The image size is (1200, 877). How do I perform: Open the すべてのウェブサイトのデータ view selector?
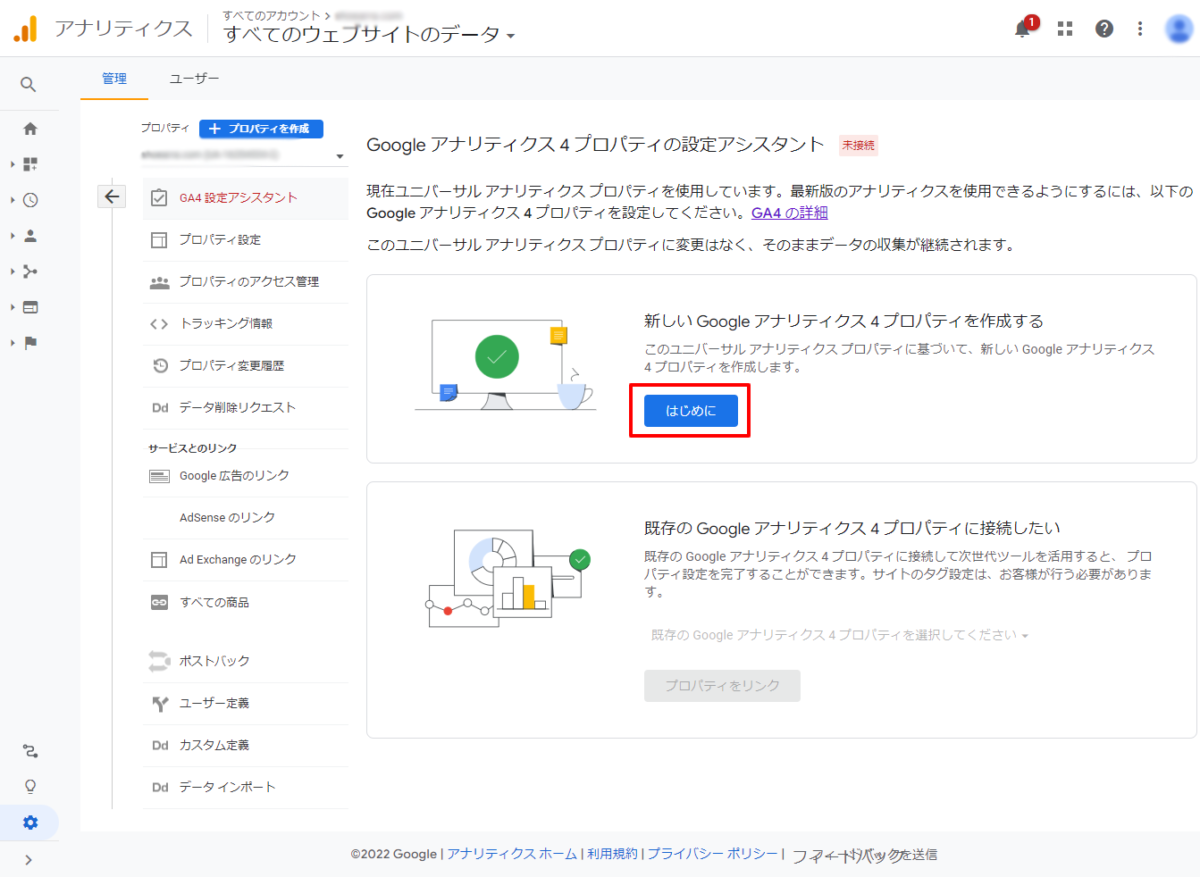coord(369,34)
